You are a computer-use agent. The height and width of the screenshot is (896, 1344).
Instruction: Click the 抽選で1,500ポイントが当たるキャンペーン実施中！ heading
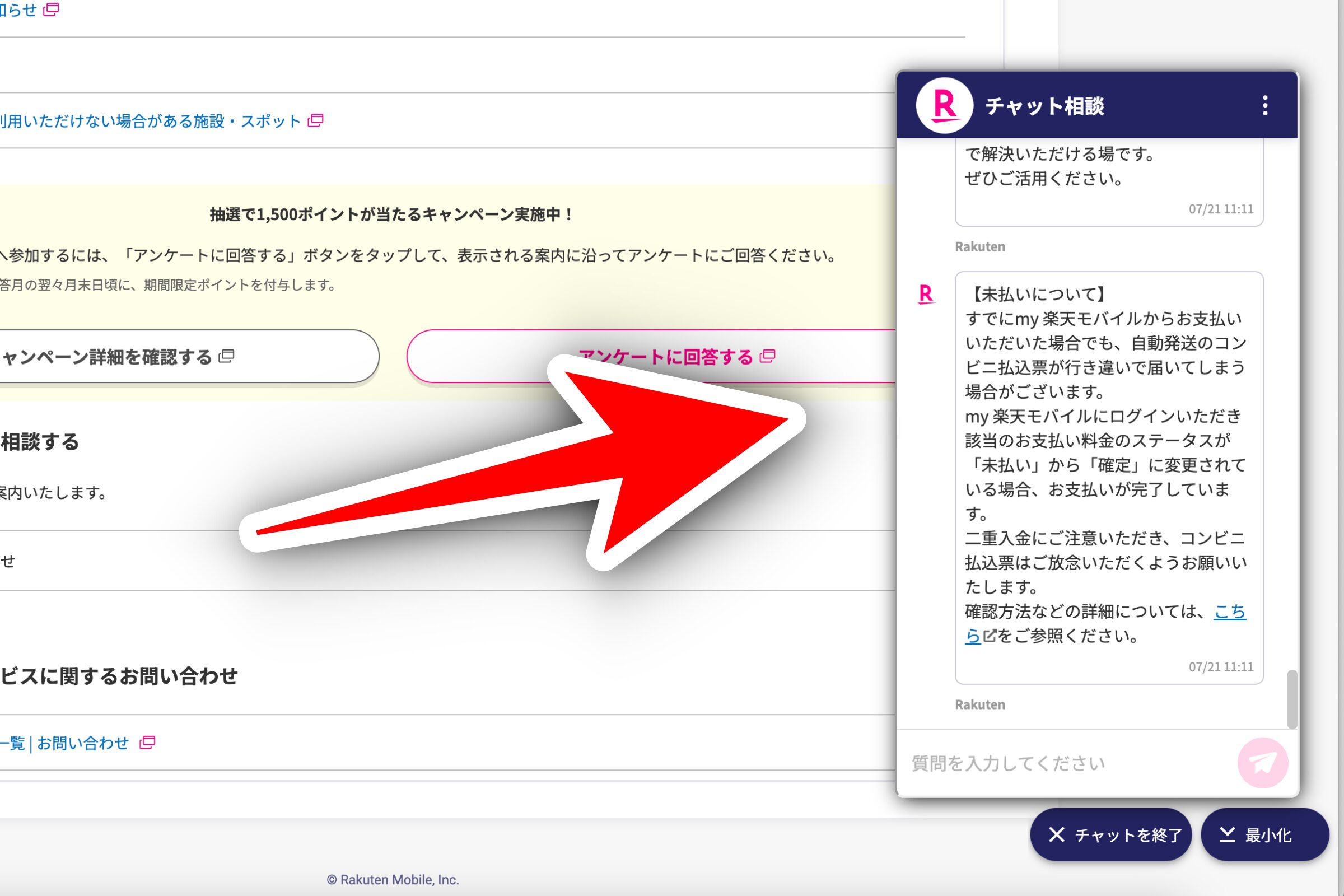(392, 214)
